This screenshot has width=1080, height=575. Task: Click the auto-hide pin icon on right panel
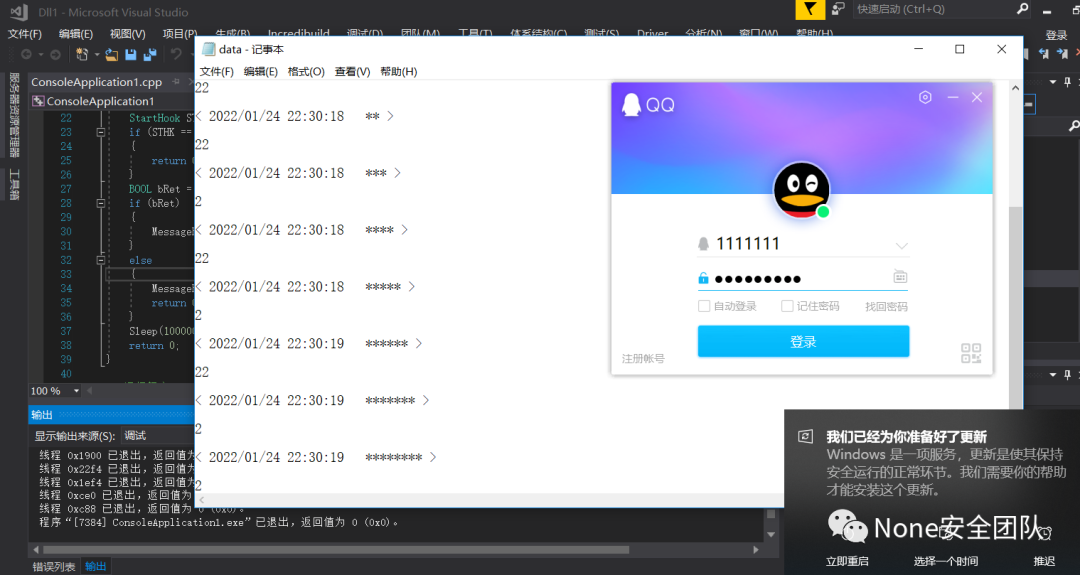pyautogui.click(x=1068, y=82)
